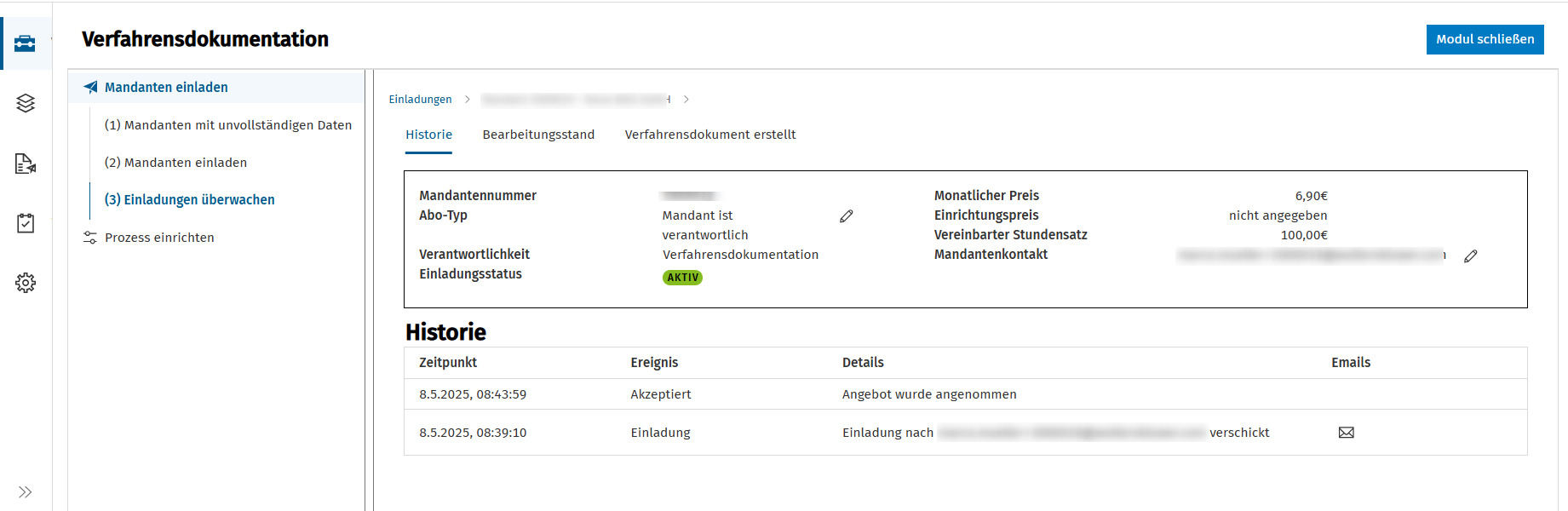The image size is (1568, 511).
Task: Open (1) Mandanten mit unvollständigen Daten
Action: (228, 125)
